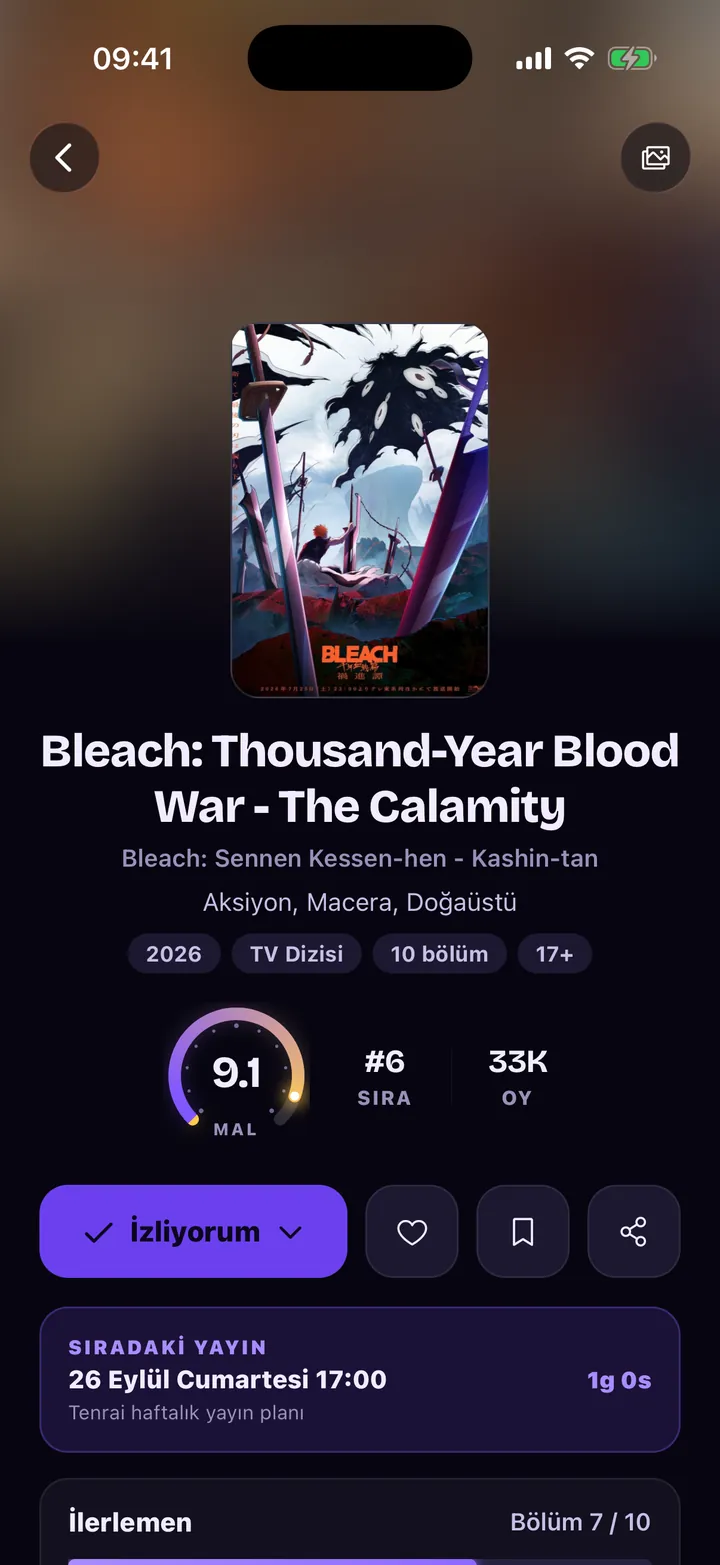Open the image gallery icon

pyautogui.click(x=655, y=158)
